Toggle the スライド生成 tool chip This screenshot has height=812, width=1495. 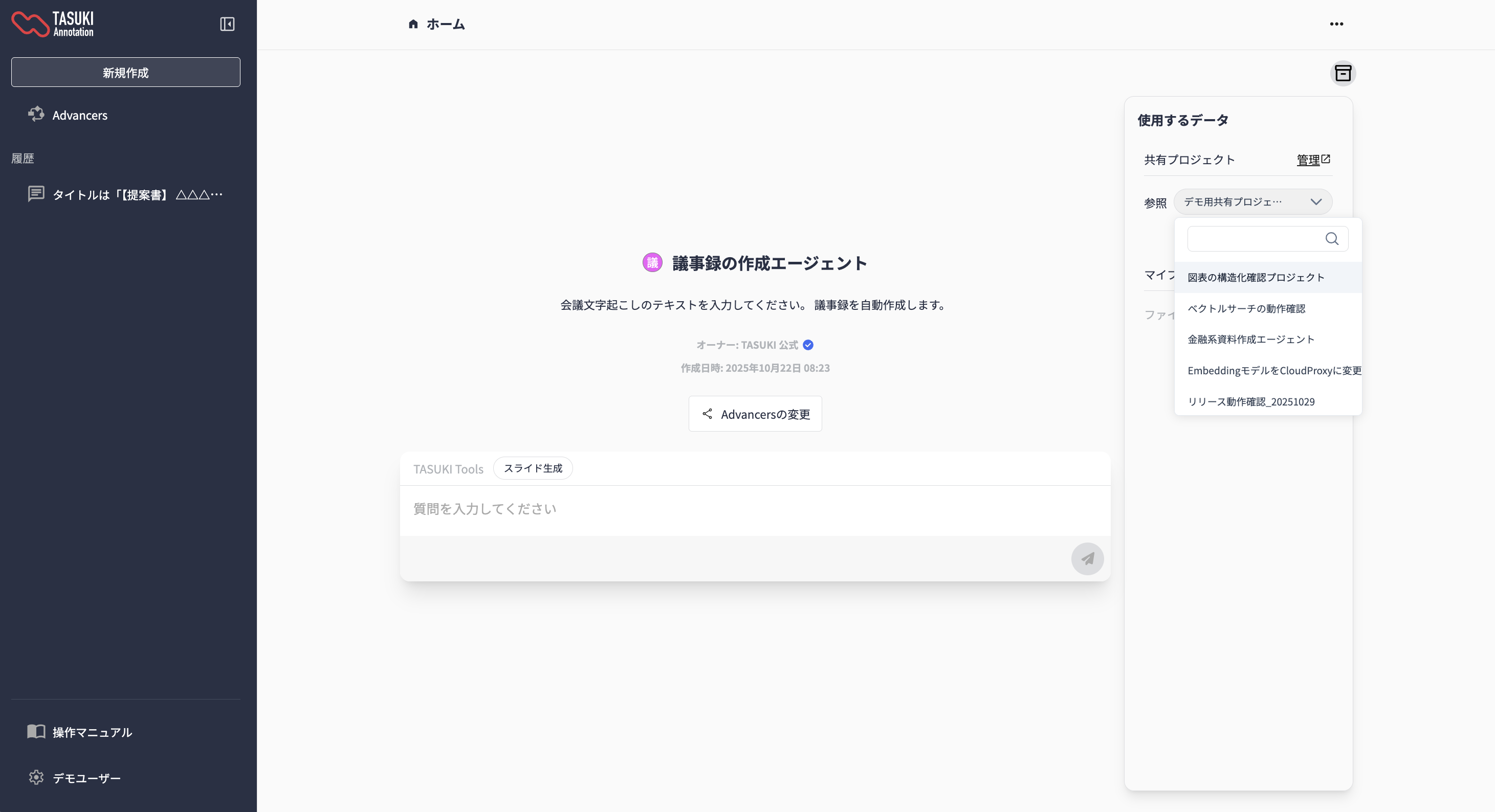pos(532,468)
